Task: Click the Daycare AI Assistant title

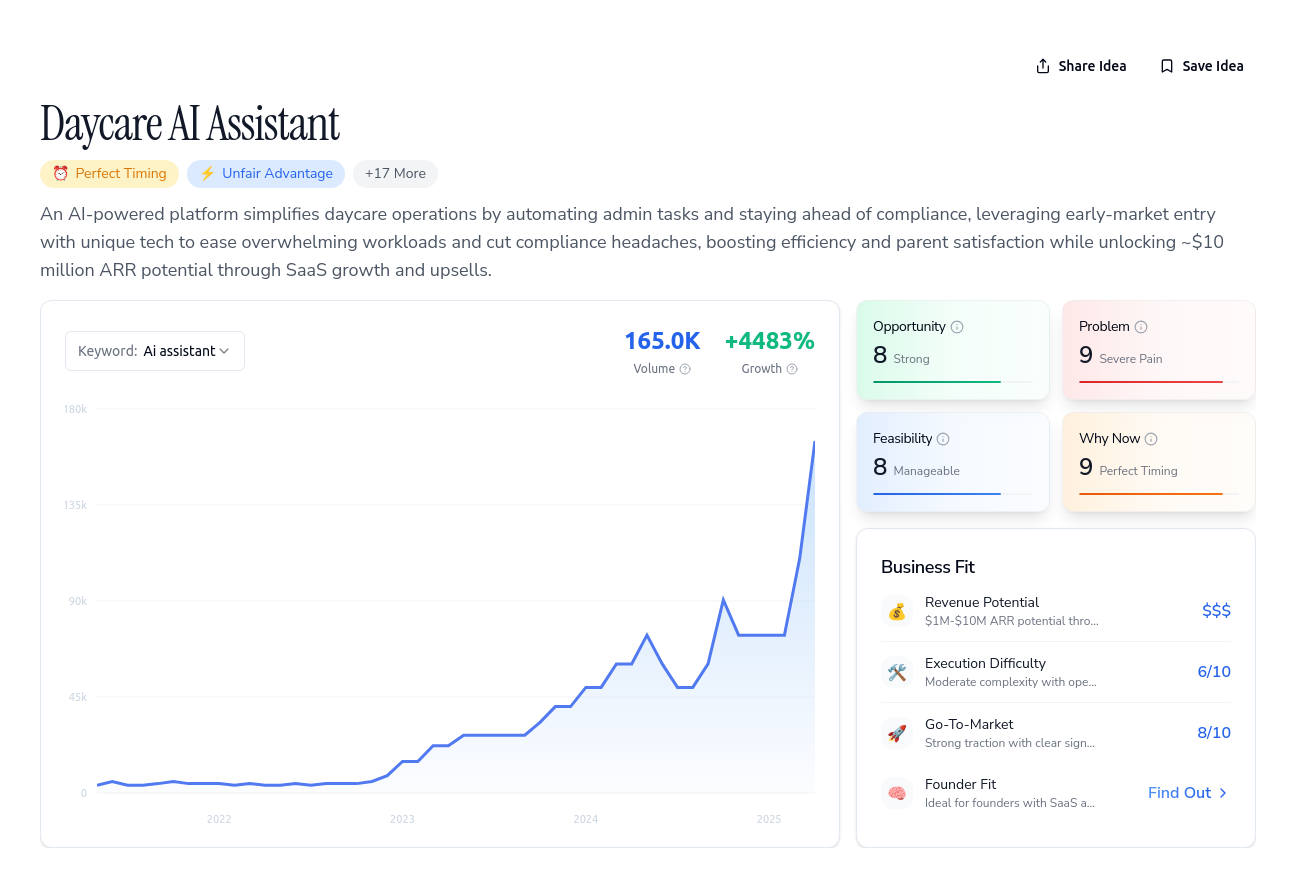Action: click(190, 124)
